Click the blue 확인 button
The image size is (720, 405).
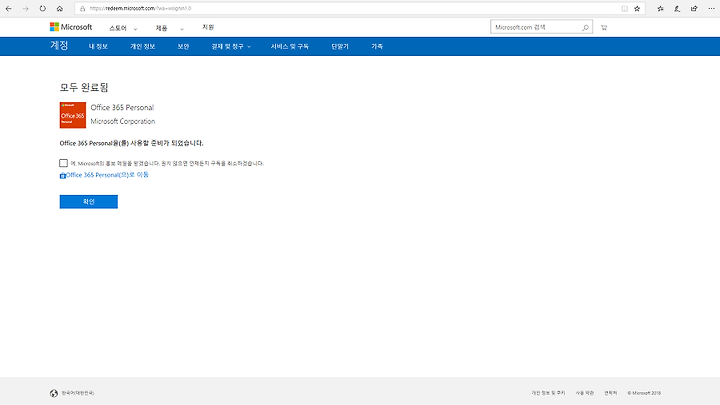(89, 202)
